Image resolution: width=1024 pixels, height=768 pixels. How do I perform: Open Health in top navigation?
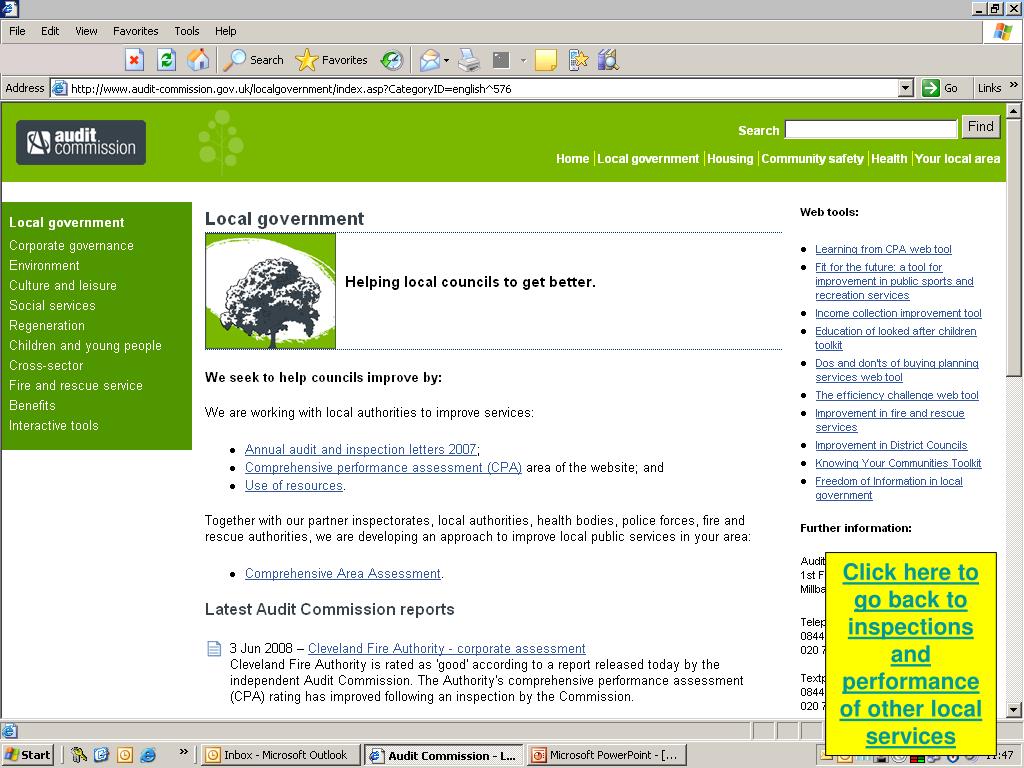pyautogui.click(x=889, y=159)
